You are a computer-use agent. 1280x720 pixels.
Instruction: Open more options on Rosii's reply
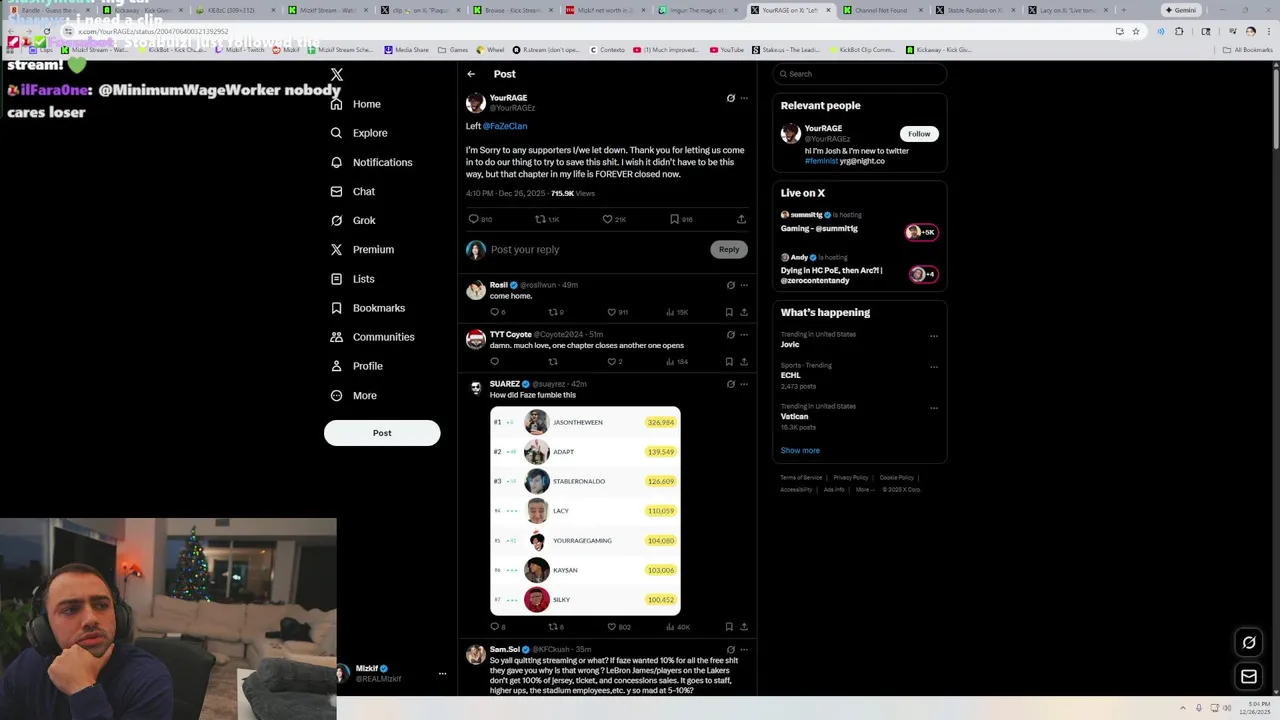pos(744,285)
